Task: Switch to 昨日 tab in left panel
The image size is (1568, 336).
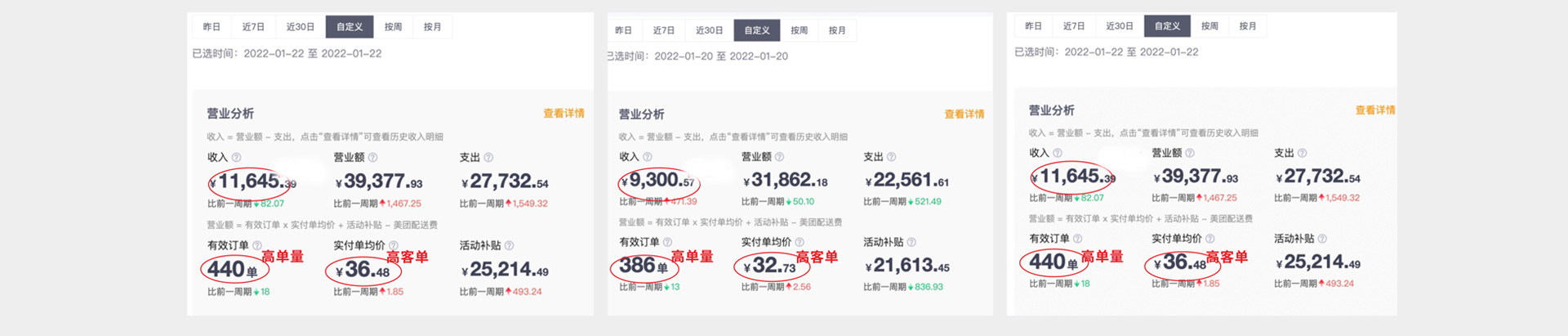Action: (x=212, y=27)
